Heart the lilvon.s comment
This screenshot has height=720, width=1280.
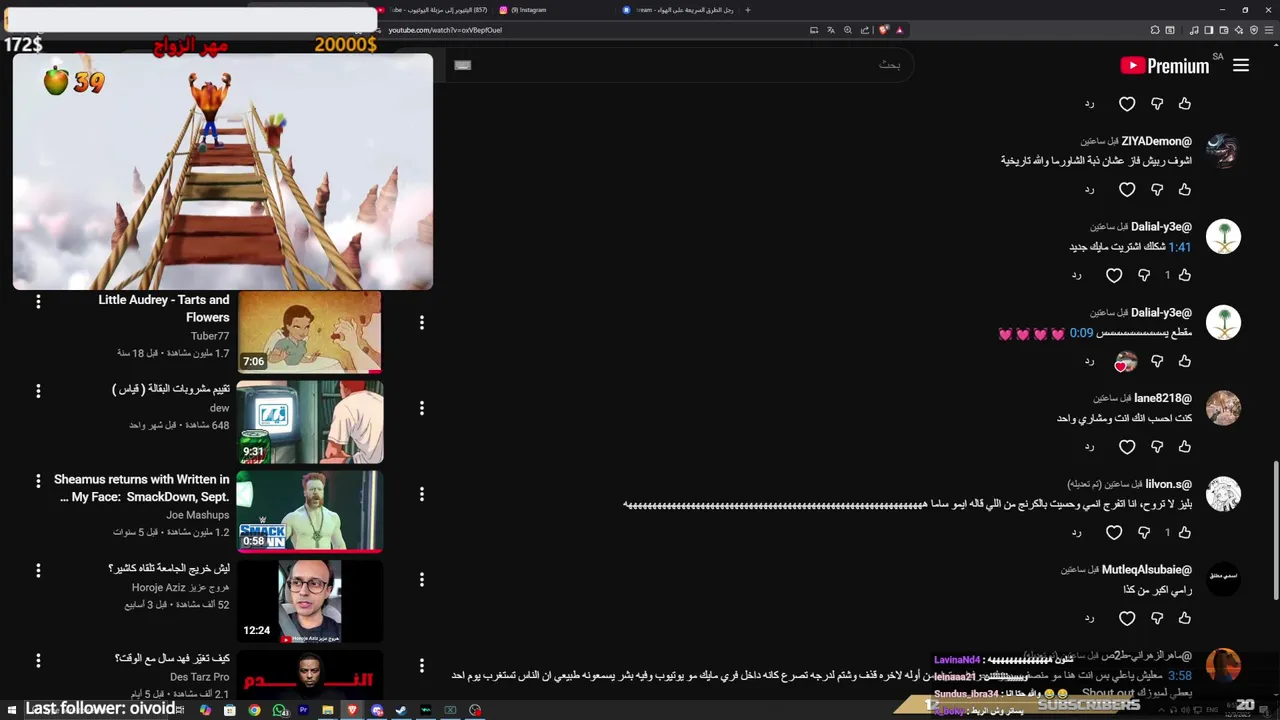1114,533
